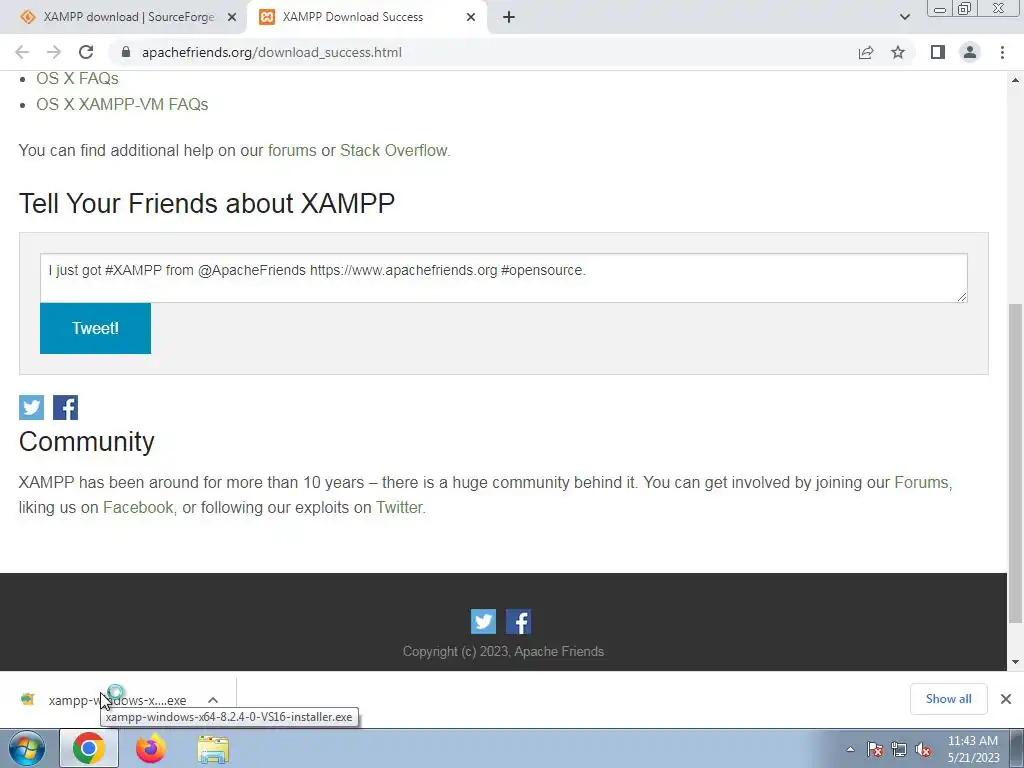Screen dimensions: 1024x768
Task: Click the browser Forward arrow
Action: (x=54, y=52)
